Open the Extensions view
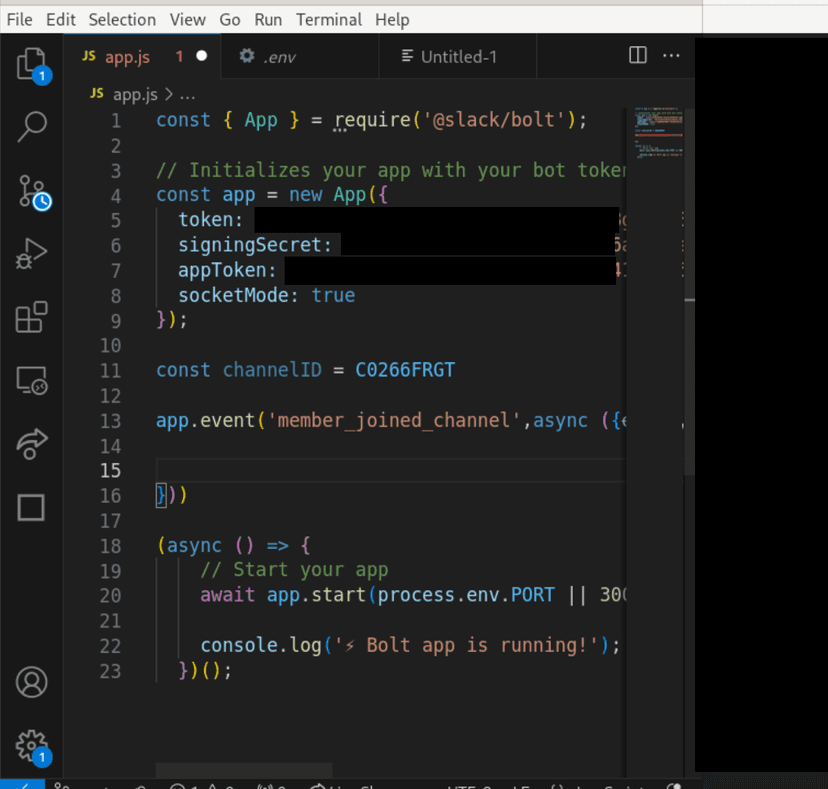 click(31, 317)
